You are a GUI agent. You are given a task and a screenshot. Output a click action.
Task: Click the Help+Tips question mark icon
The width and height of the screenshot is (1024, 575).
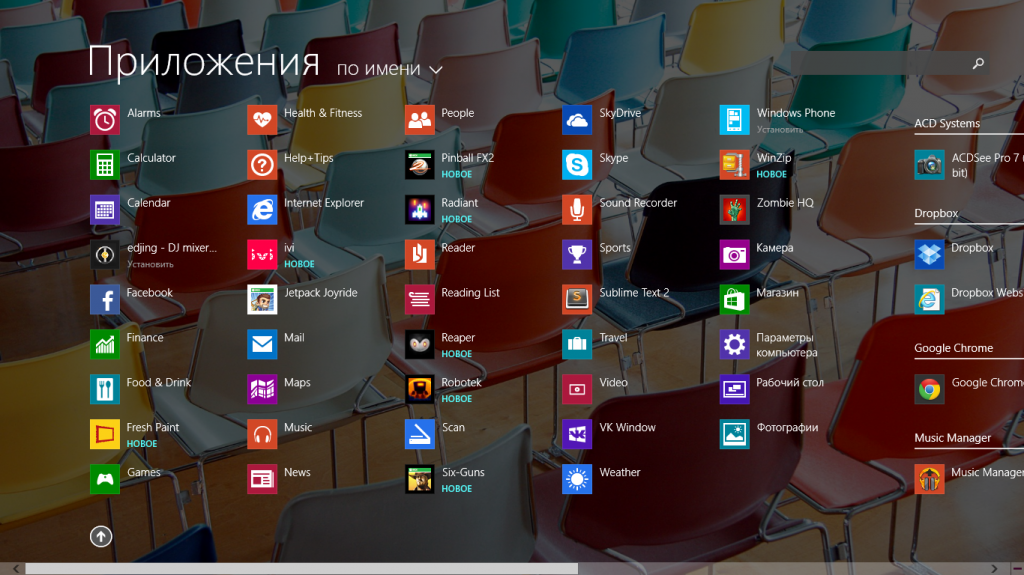(x=262, y=165)
